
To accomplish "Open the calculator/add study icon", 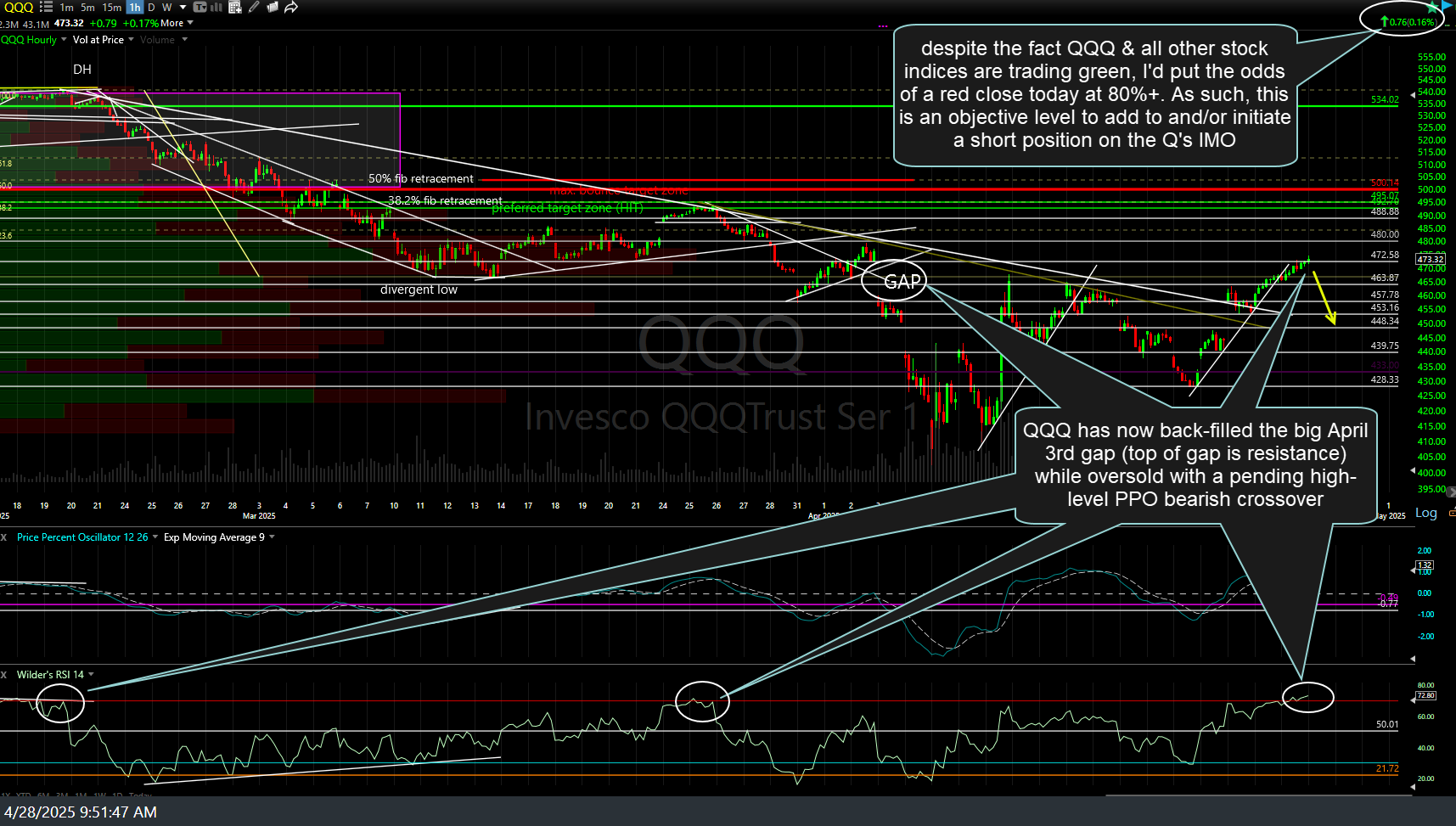I will tap(235, 7).
